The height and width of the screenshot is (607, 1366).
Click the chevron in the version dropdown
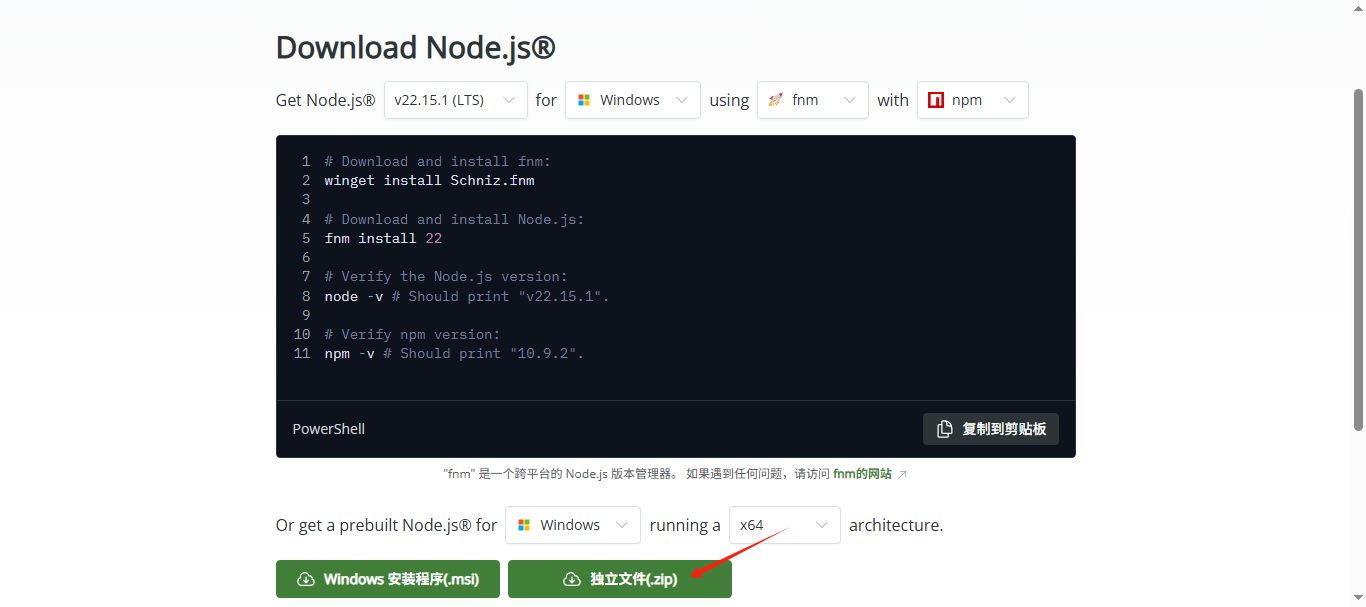point(509,100)
